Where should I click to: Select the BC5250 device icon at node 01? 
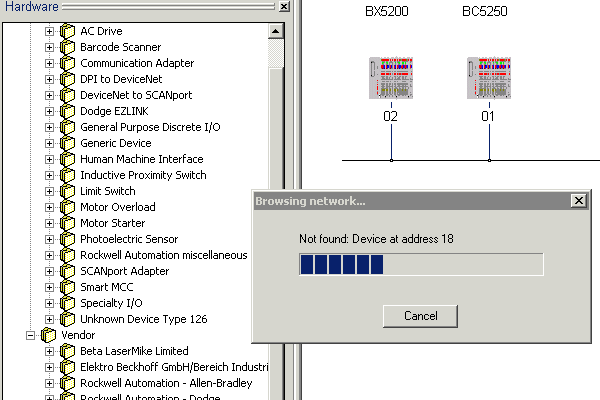pyautogui.click(x=487, y=80)
